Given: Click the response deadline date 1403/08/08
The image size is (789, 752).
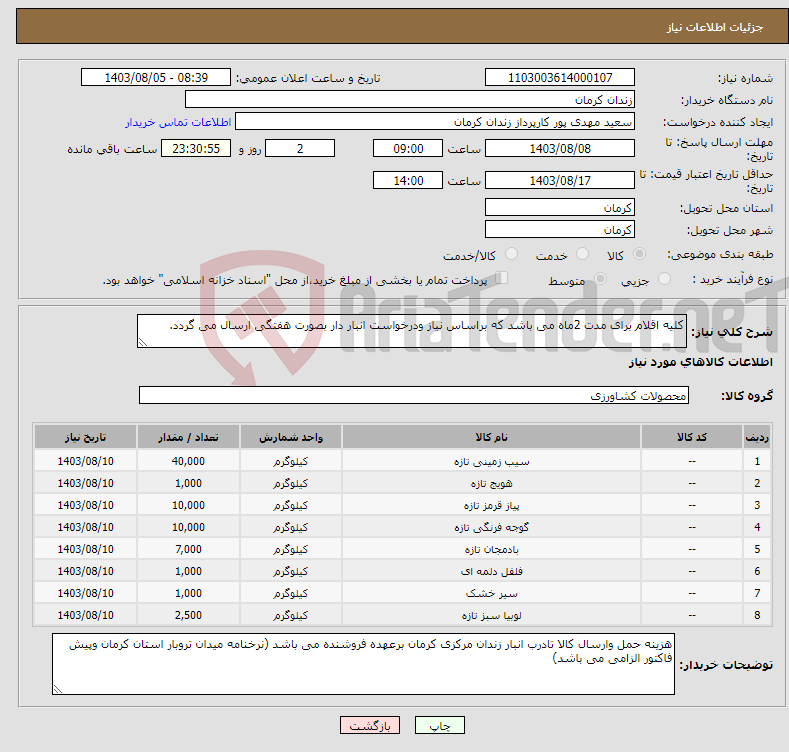Looking at the screenshot, I should click(560, 148).
